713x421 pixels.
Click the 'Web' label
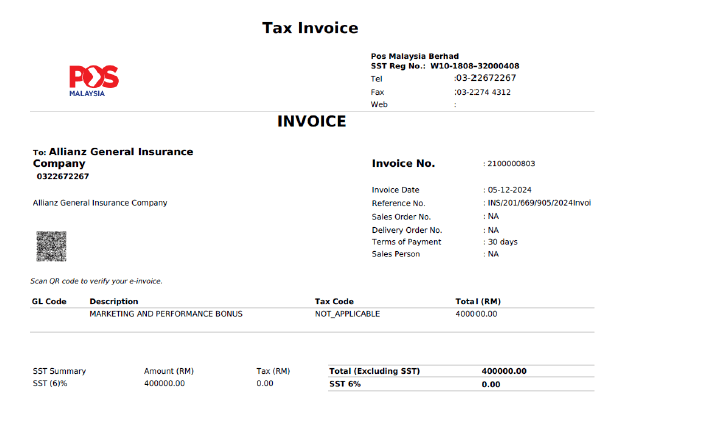(x=379, y=105)
